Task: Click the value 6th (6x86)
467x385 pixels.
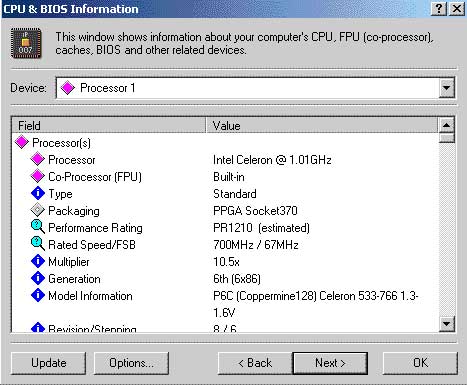Action: click(x=237, y=279)
